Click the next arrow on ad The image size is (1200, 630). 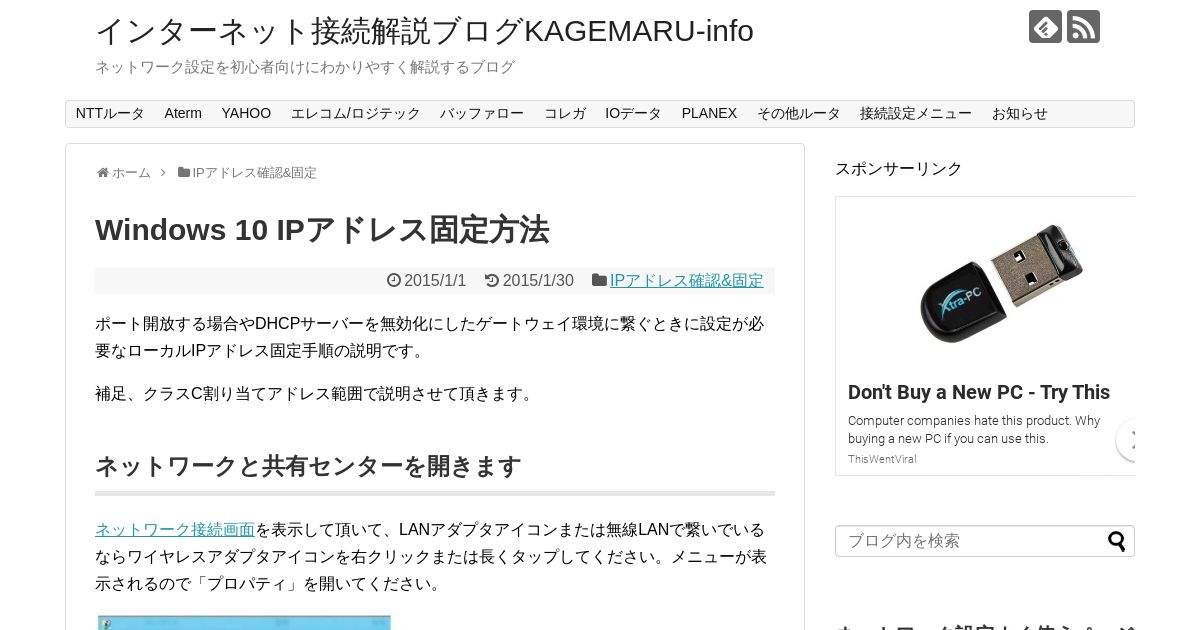click(1128, 440)
